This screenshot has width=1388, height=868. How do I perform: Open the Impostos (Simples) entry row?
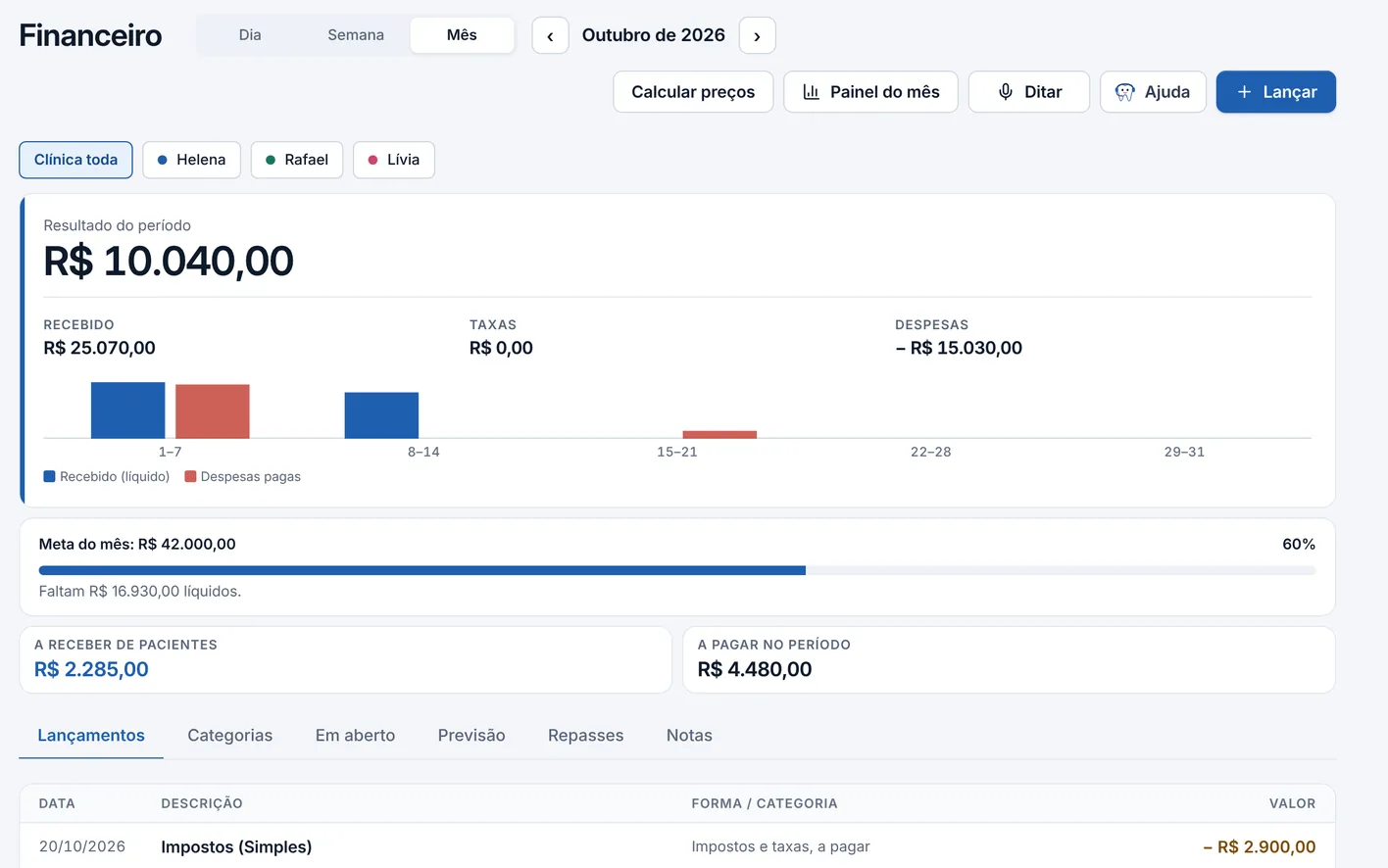(677, 846)
